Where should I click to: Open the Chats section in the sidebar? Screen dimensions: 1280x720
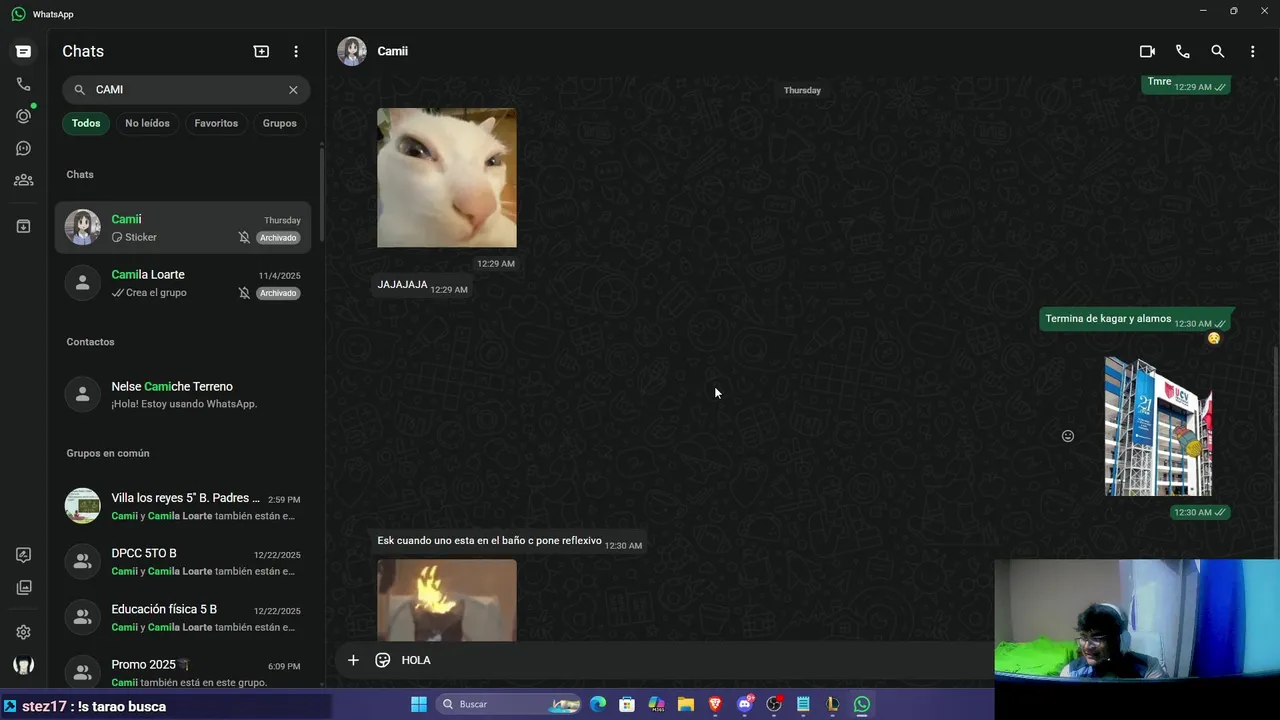[23, 51]
